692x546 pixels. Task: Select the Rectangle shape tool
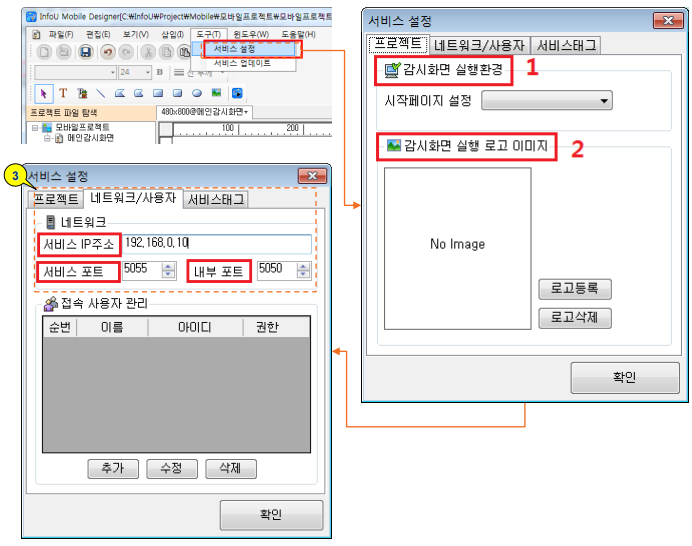tap(158, 93)
